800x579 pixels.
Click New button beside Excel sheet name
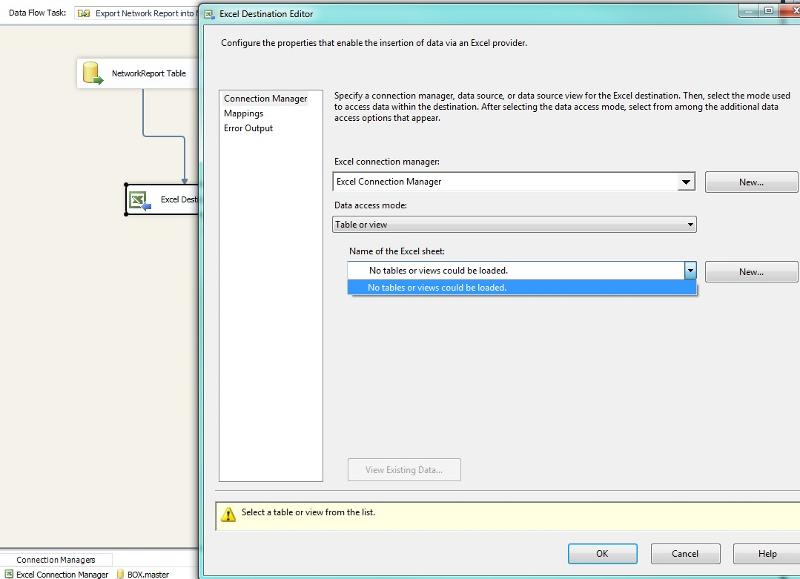(x=751, y=272)
